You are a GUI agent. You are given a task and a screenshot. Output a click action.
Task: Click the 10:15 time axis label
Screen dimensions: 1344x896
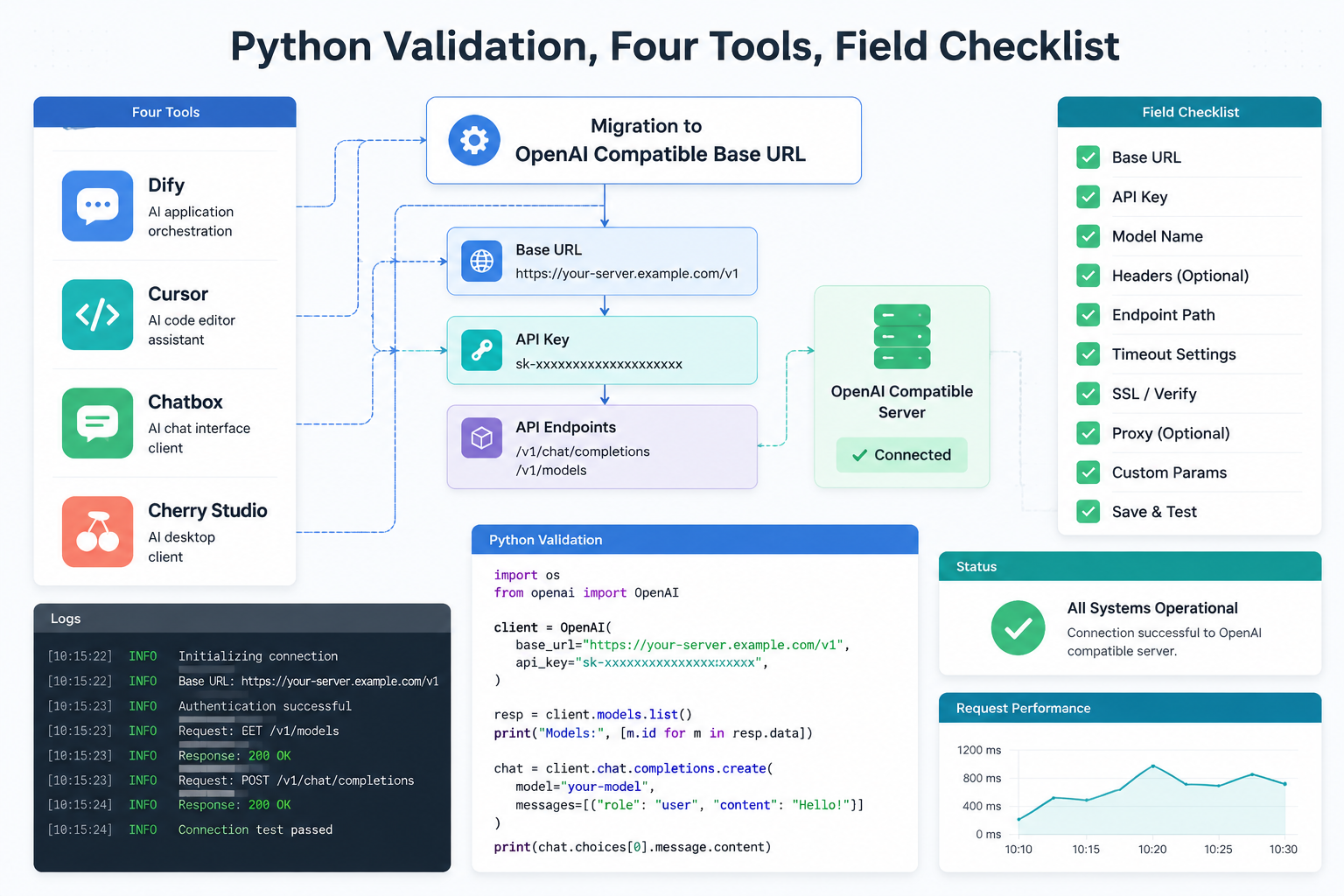click(x=1086, y=849)
